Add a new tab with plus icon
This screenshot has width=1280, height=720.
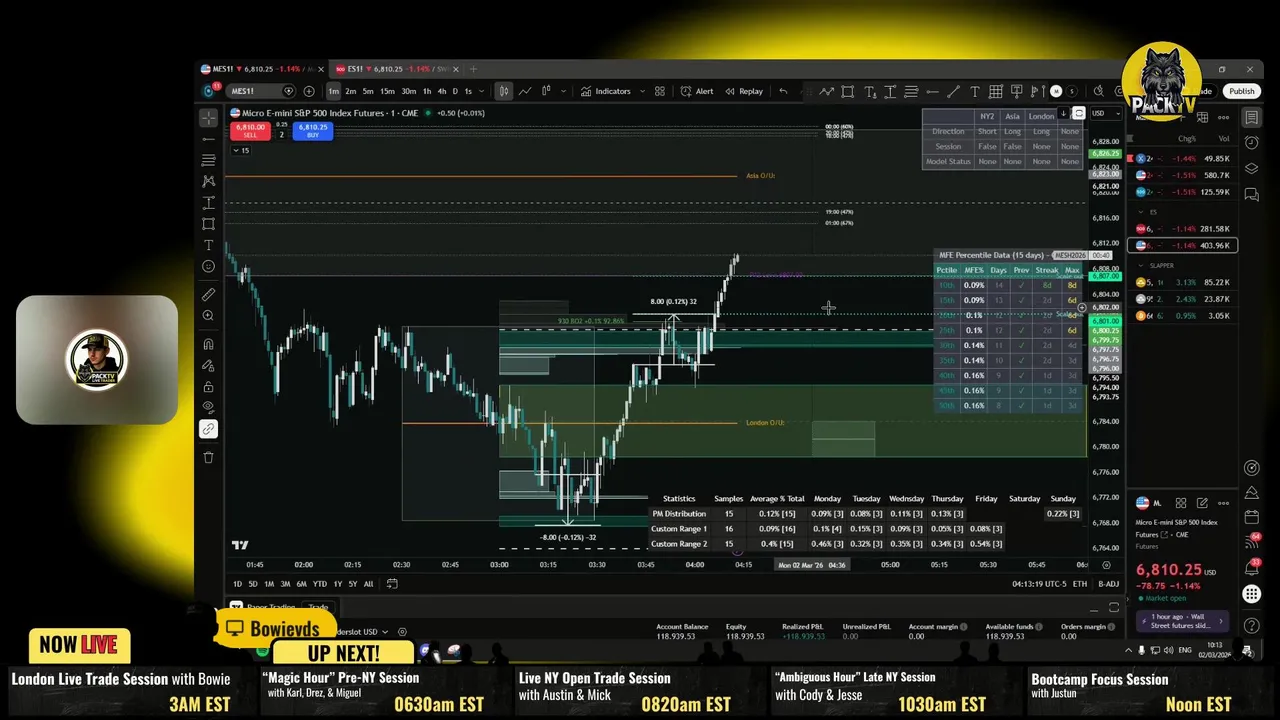coord(473,69)
